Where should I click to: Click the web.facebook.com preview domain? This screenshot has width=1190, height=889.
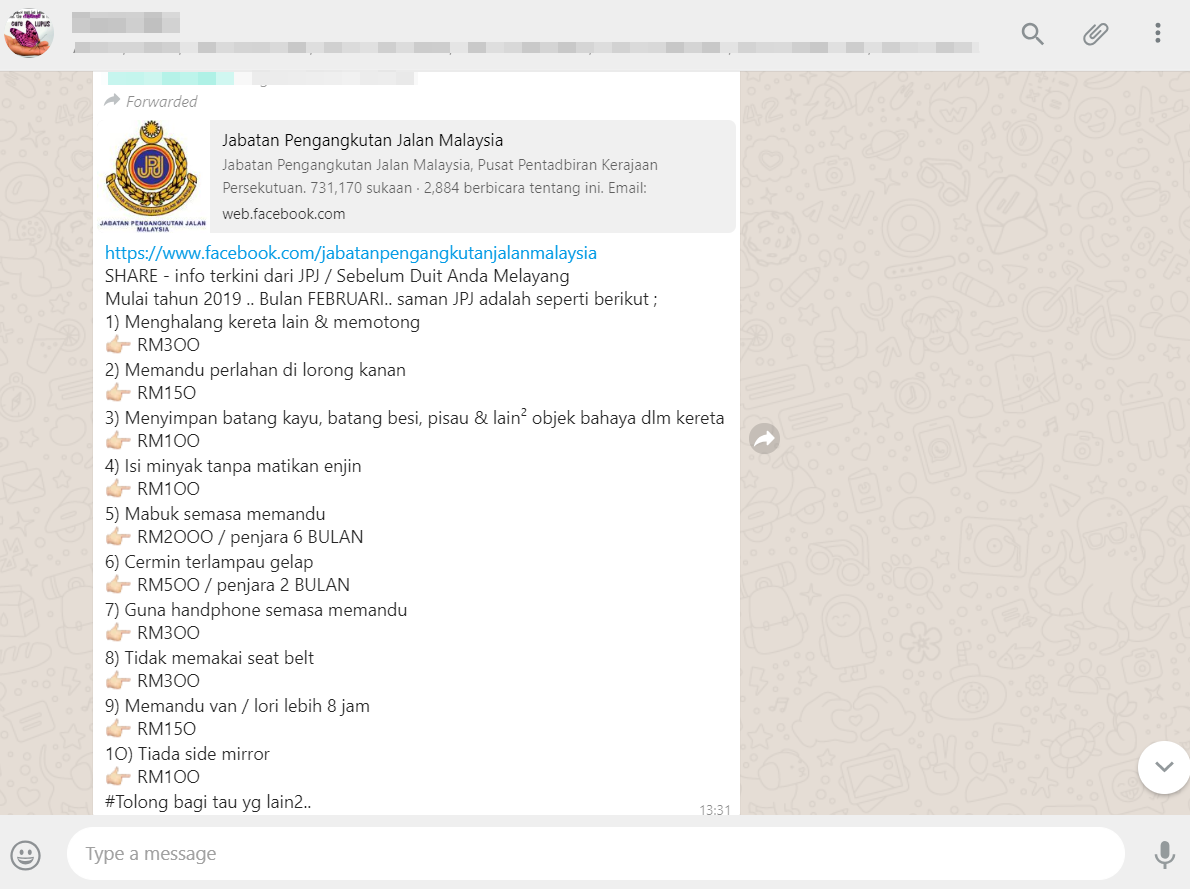pyautogui.click(x=284, y=214)
